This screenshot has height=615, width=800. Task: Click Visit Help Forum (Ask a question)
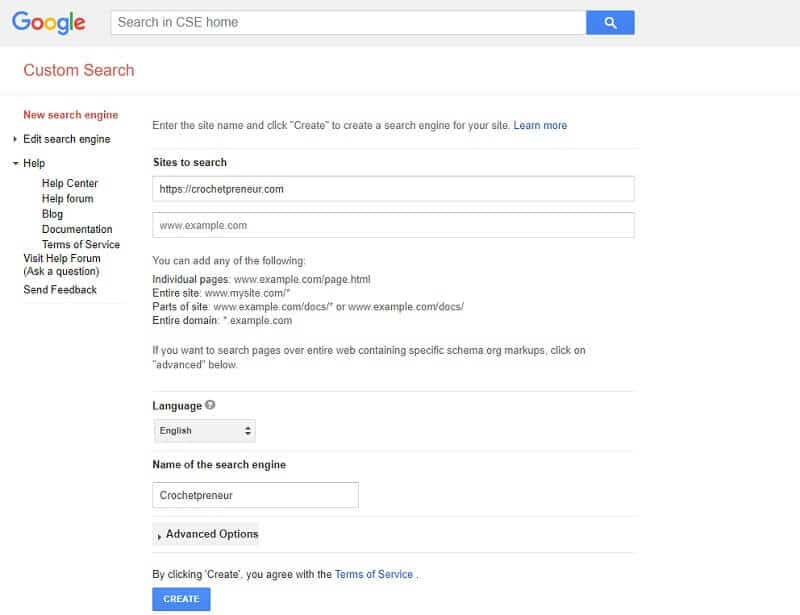coord(62,264)
